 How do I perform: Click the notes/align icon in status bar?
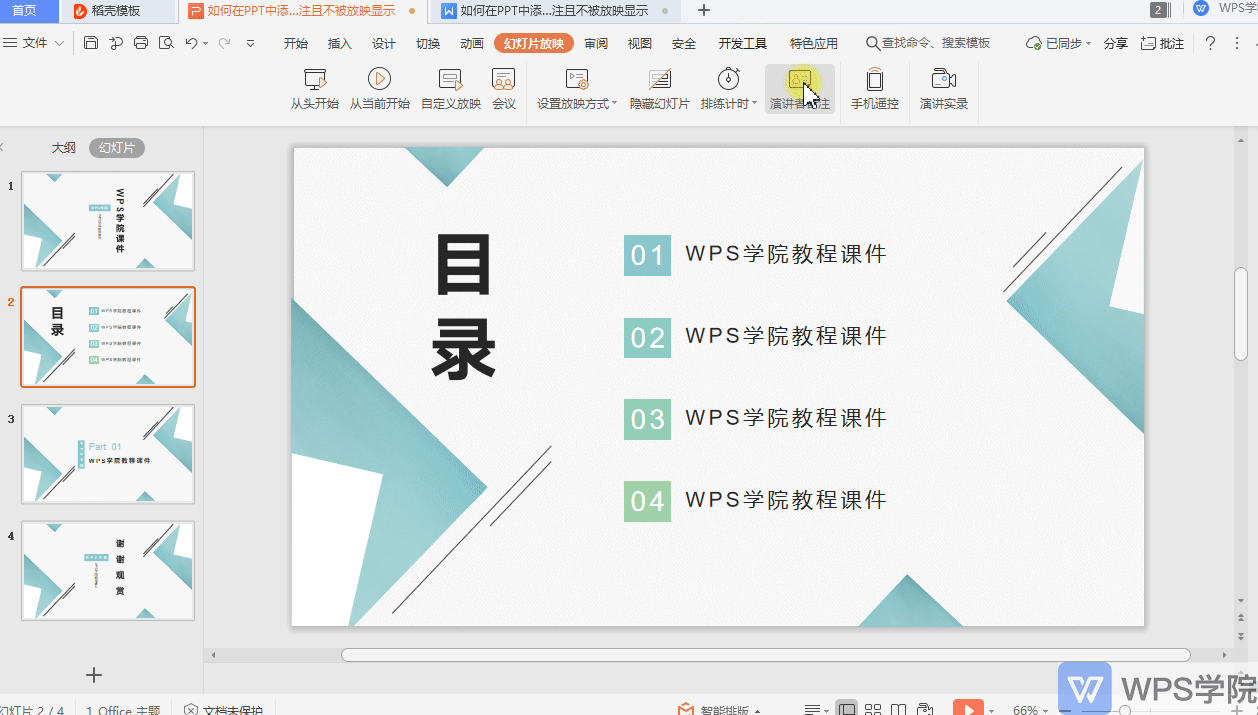click(x=813, y=710)
